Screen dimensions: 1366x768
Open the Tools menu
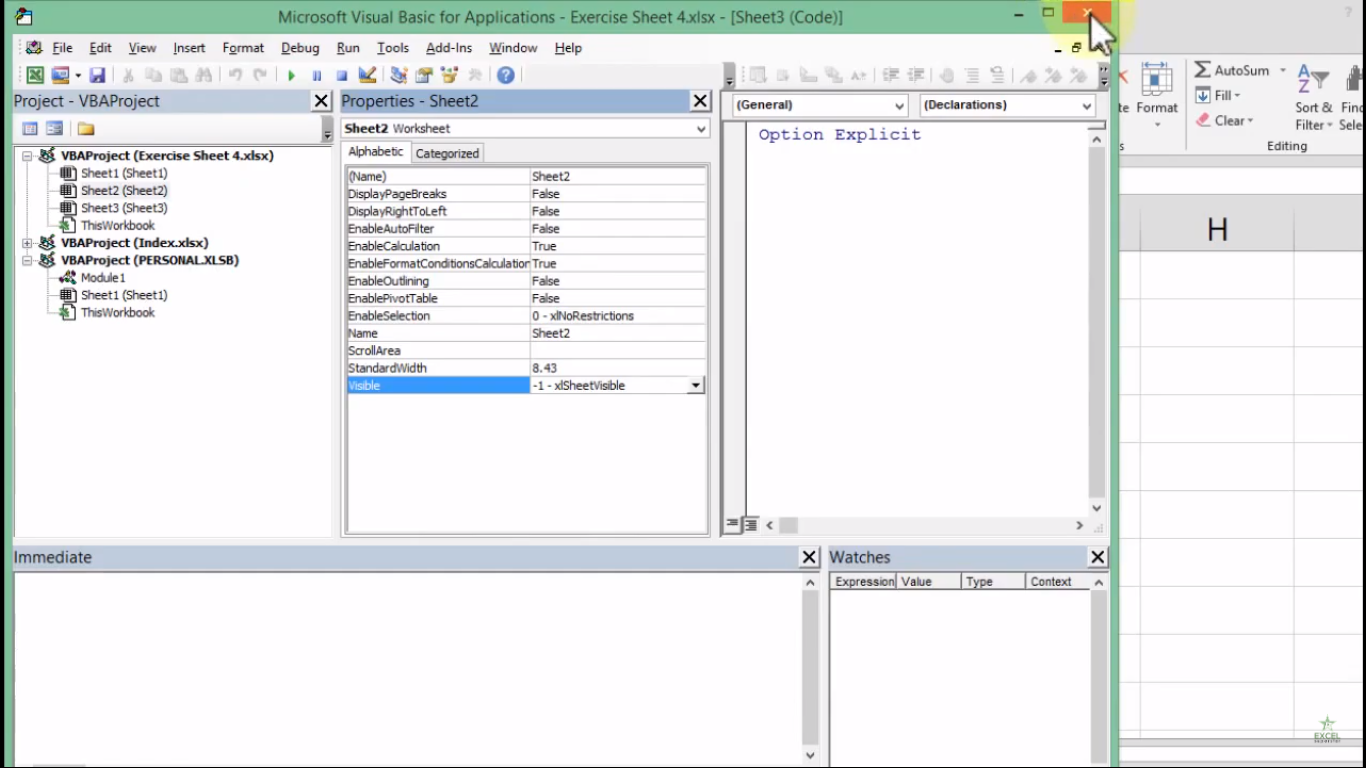(x=393, y=48)
